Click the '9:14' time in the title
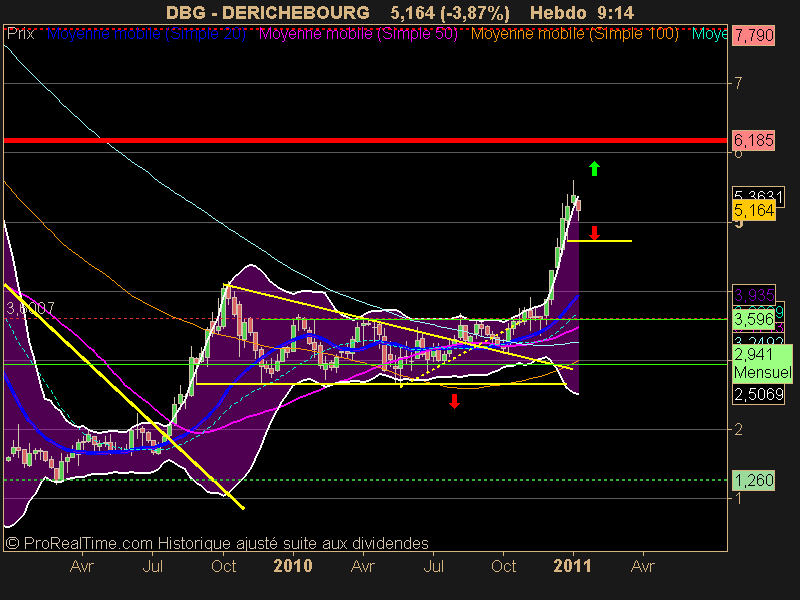The height and width of the screenshot is (600, 800). 617,13
